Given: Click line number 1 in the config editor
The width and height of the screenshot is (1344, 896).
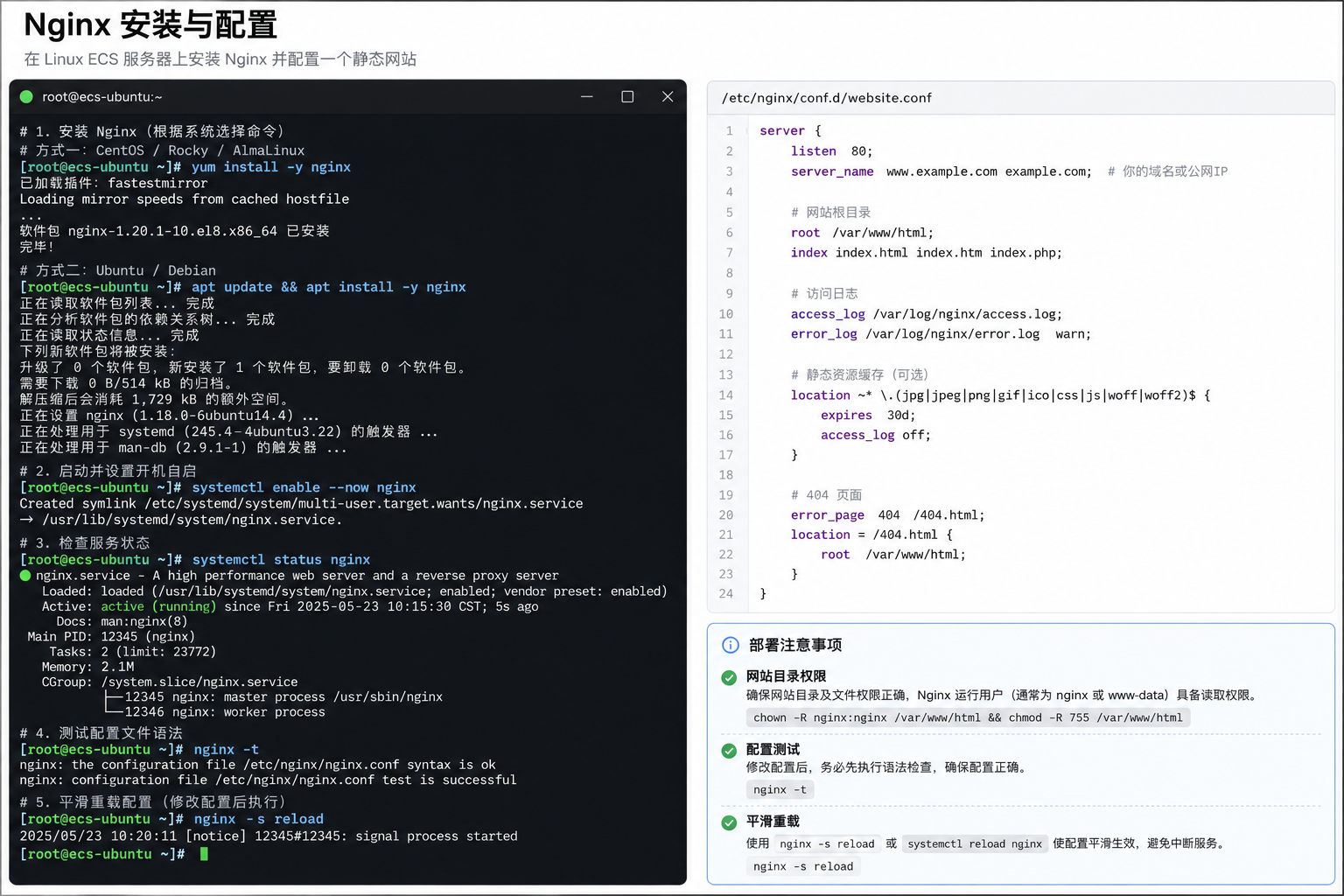Looking at the screenshot, I should 729,131.
